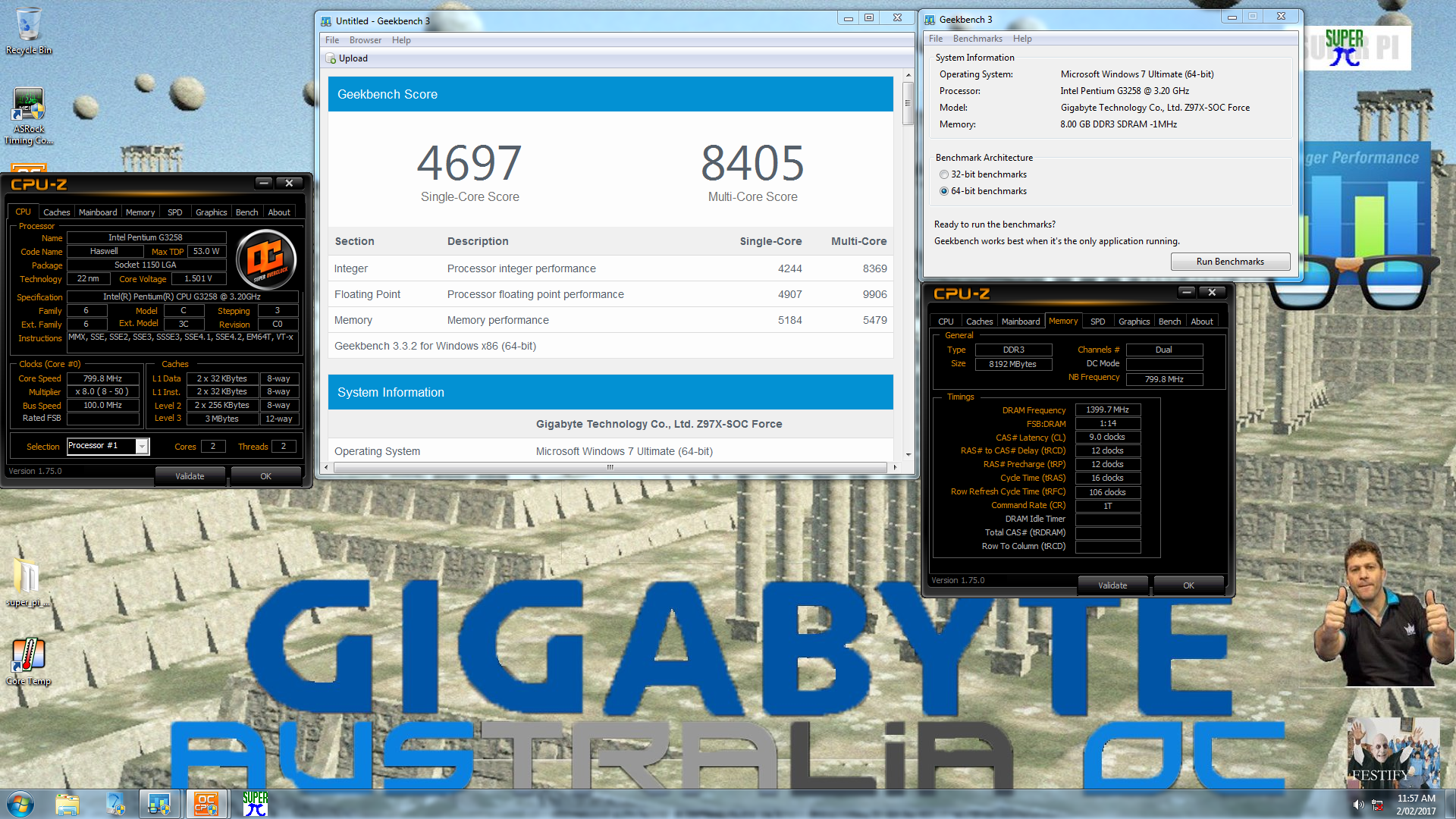Switch to Graphics tab in left CPU-Z window

coord(211,212)
